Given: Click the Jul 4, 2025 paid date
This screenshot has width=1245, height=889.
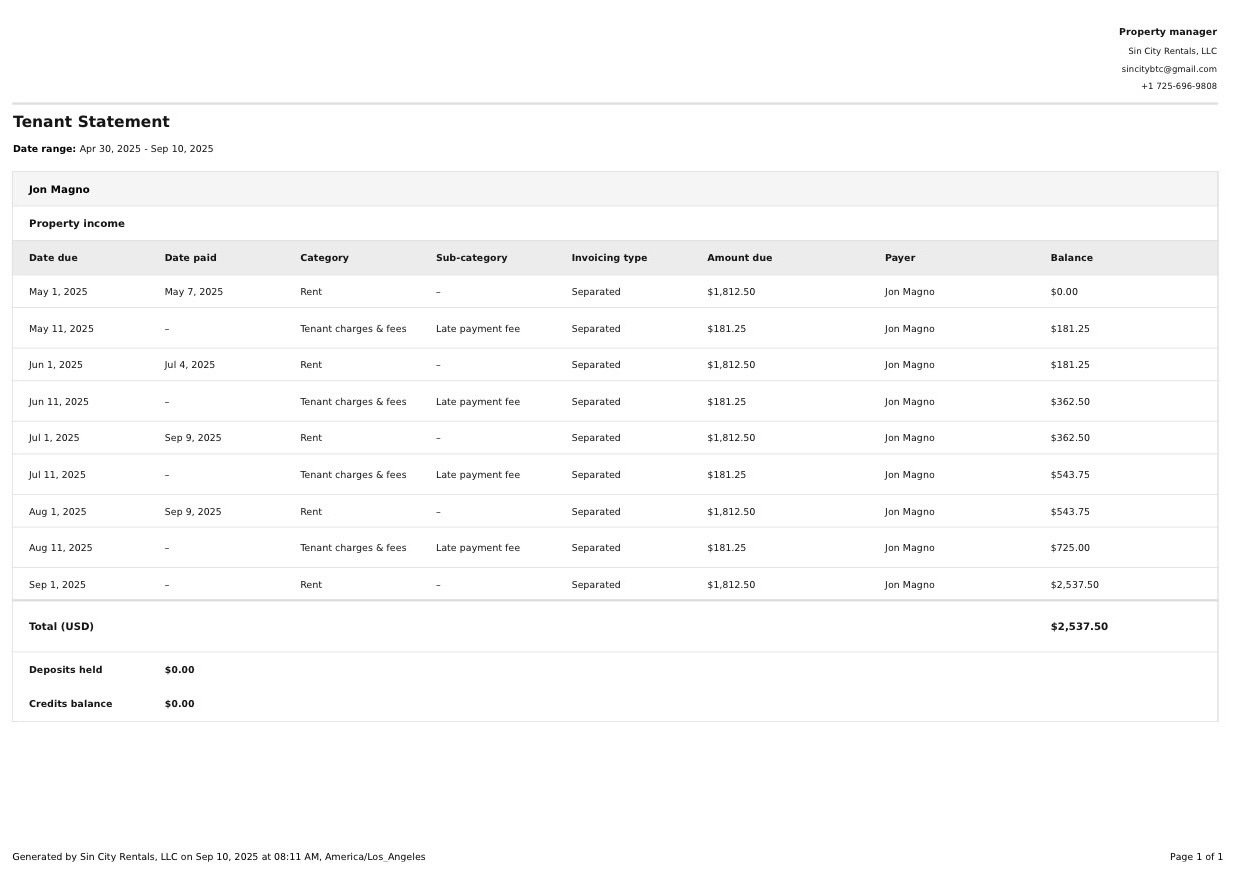Looking at the screenshot, I should tap(190, 365).
